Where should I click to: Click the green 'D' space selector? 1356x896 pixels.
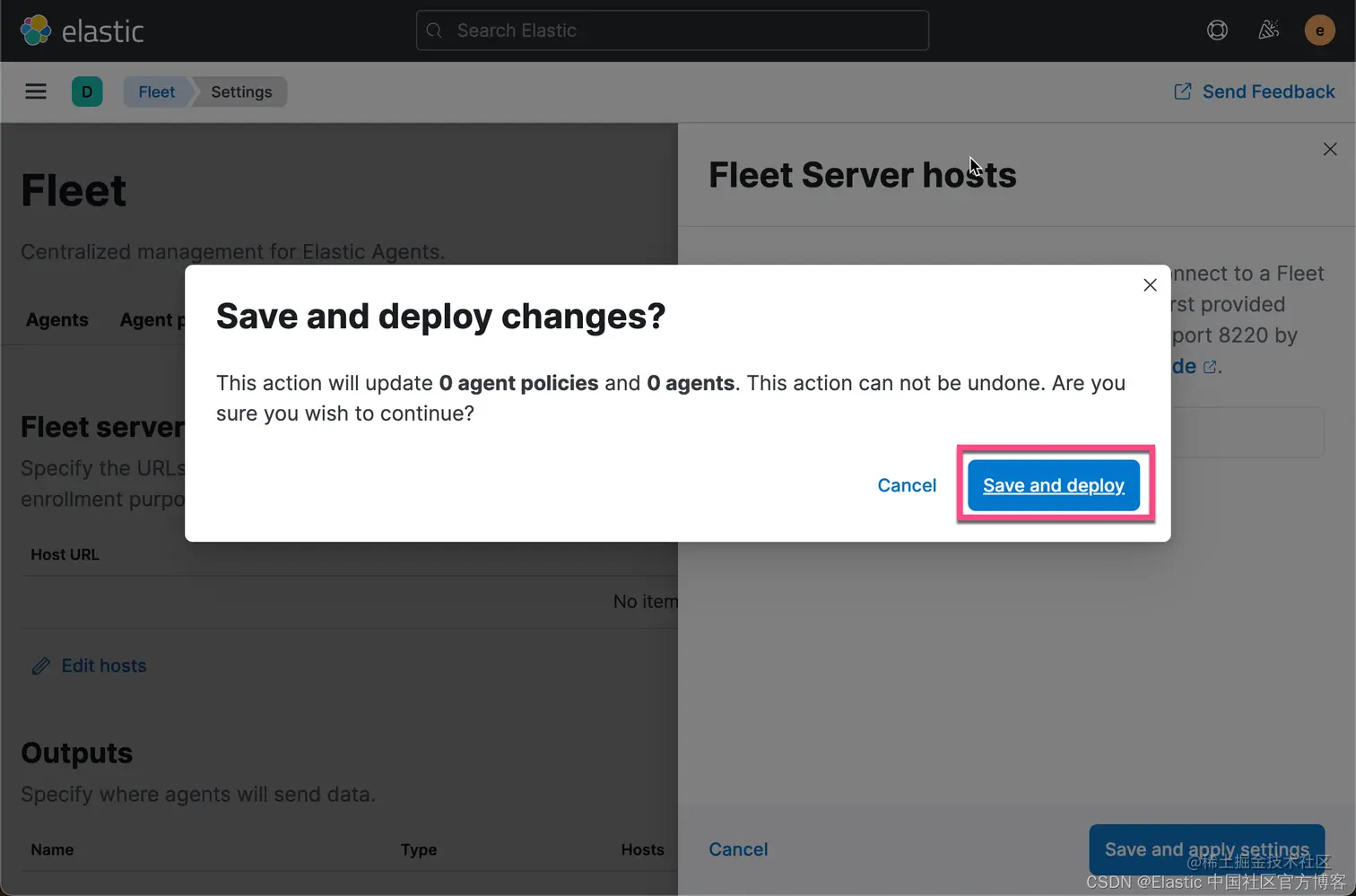click(87, 91)
